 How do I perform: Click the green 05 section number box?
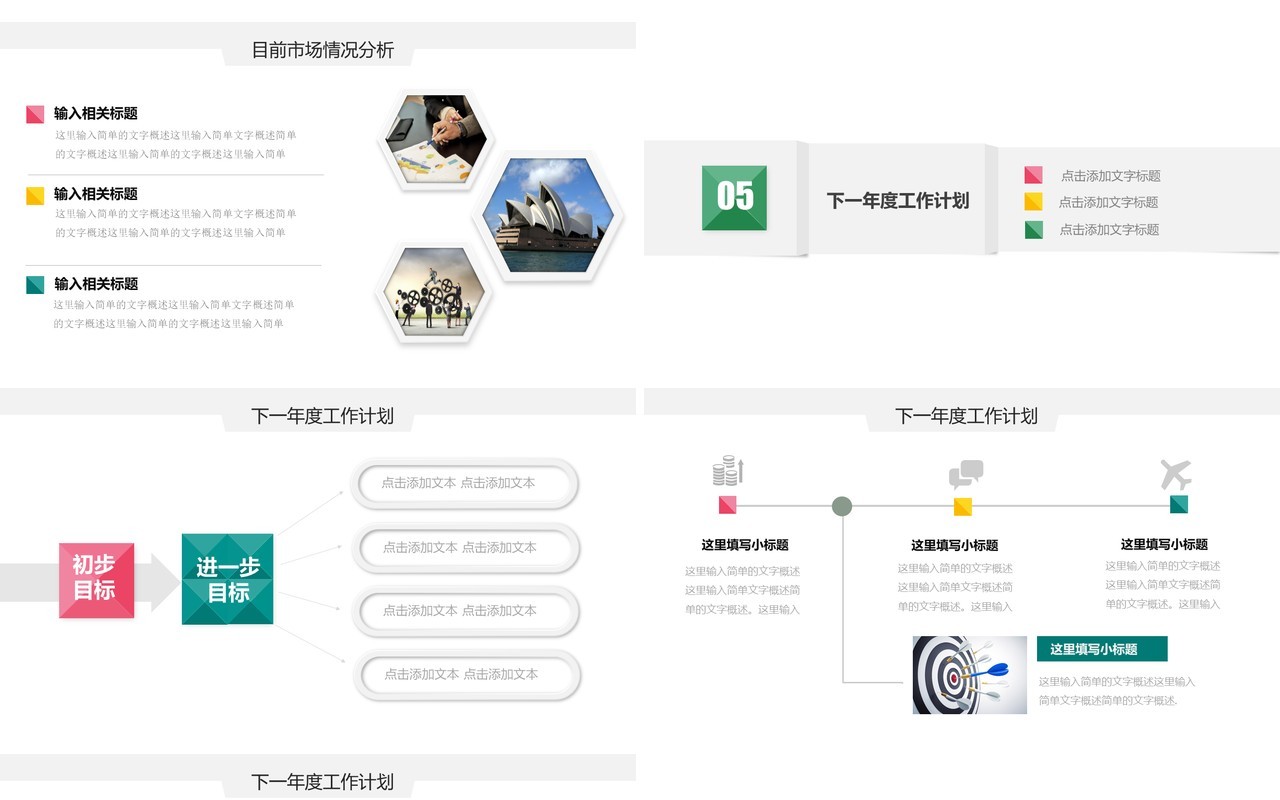734,197
